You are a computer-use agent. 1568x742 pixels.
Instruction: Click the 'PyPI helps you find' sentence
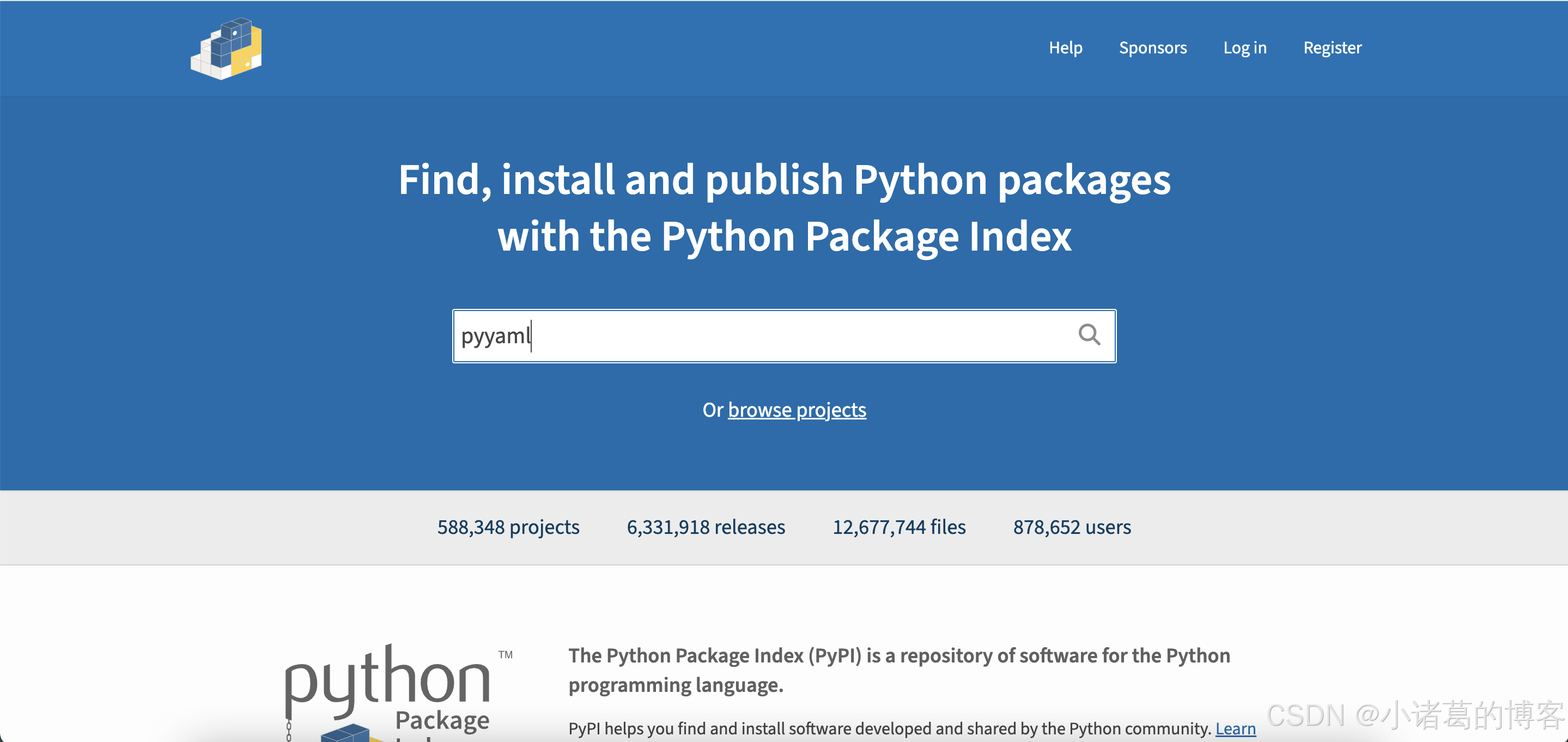(x=889, y=728)
